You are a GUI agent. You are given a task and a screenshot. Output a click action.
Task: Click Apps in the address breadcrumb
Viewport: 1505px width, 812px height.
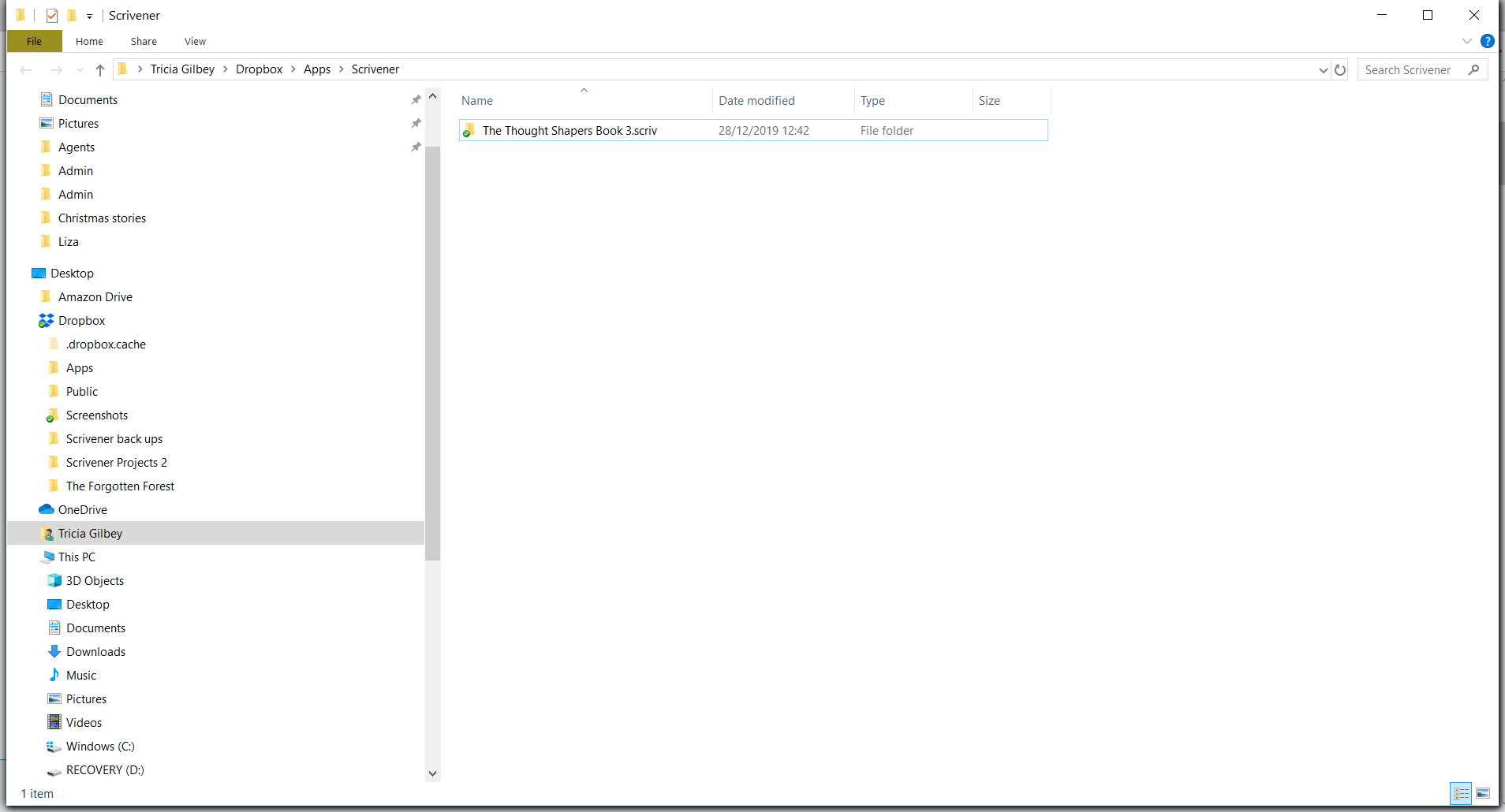click(x=317, y=69)
